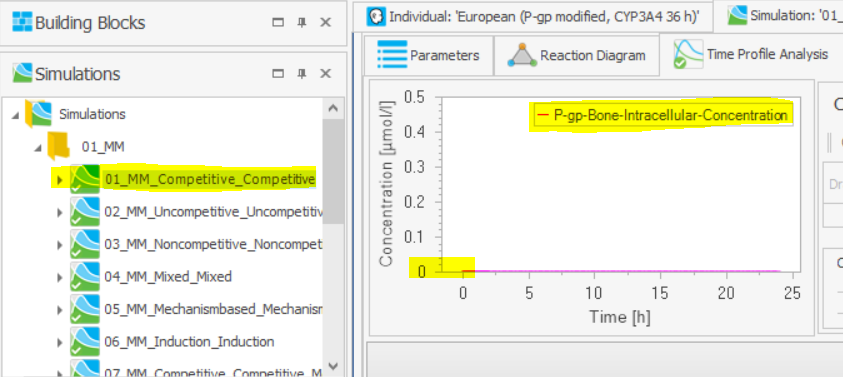
Task: Click the 04_MM_Mixed_Mixed simulation icon
Action: tap(84, 276)
